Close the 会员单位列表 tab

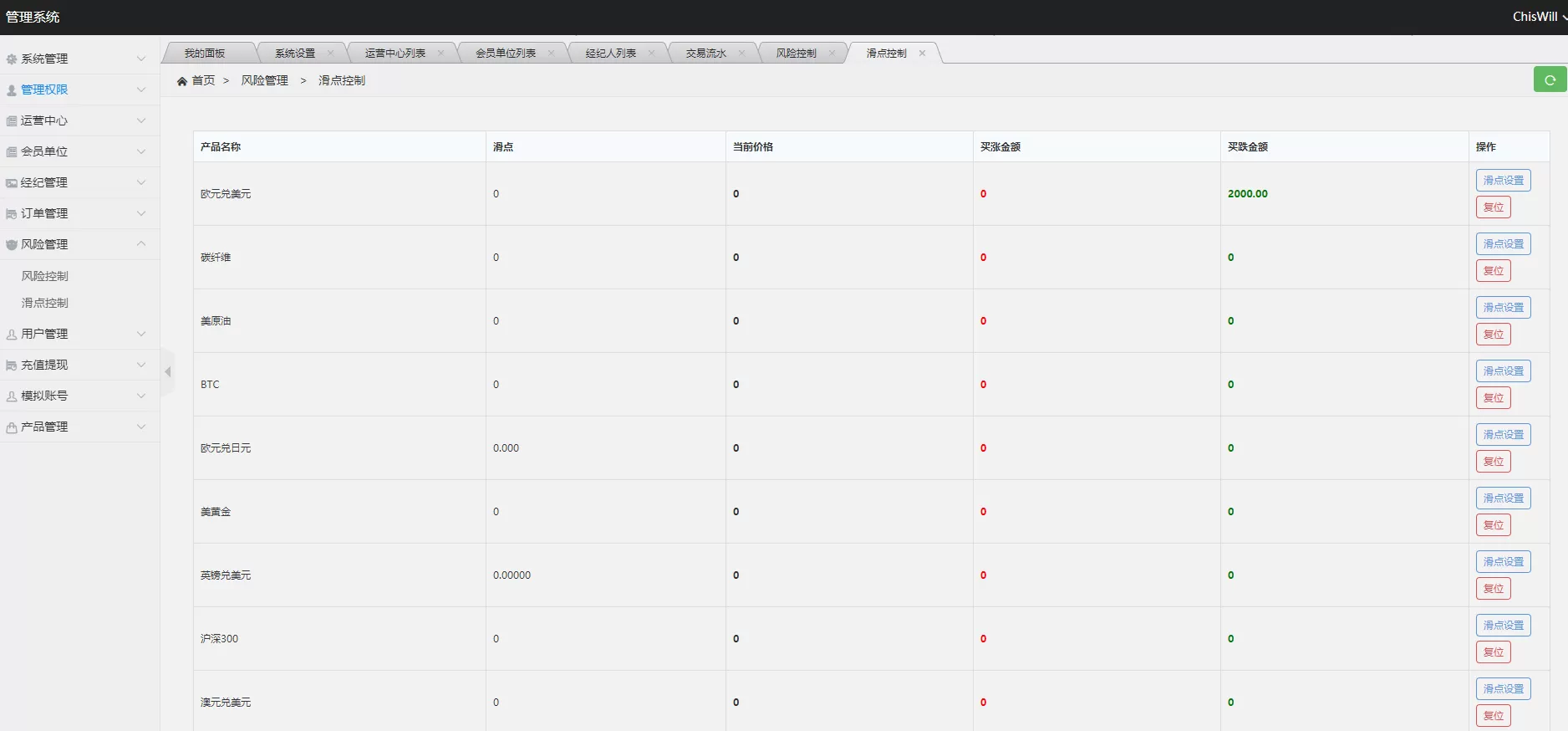tap(551, 53)
